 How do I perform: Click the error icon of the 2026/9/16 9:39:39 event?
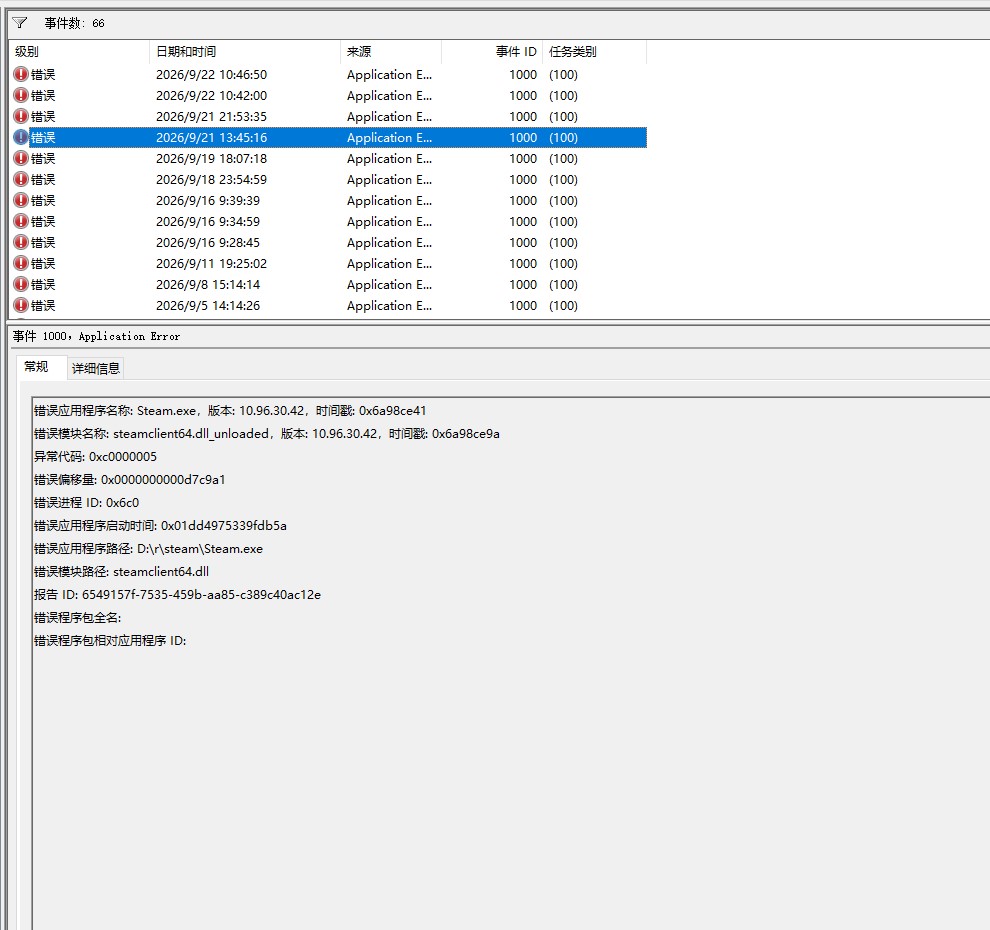tap(21, 200)
